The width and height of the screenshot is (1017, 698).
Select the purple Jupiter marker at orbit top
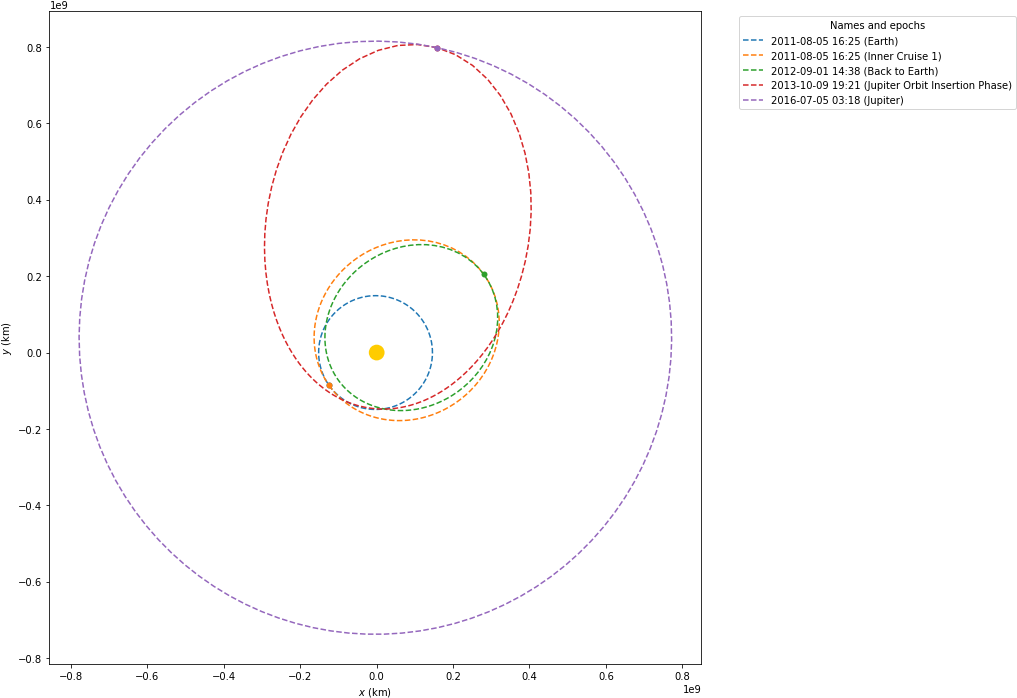tap(437, 47)
